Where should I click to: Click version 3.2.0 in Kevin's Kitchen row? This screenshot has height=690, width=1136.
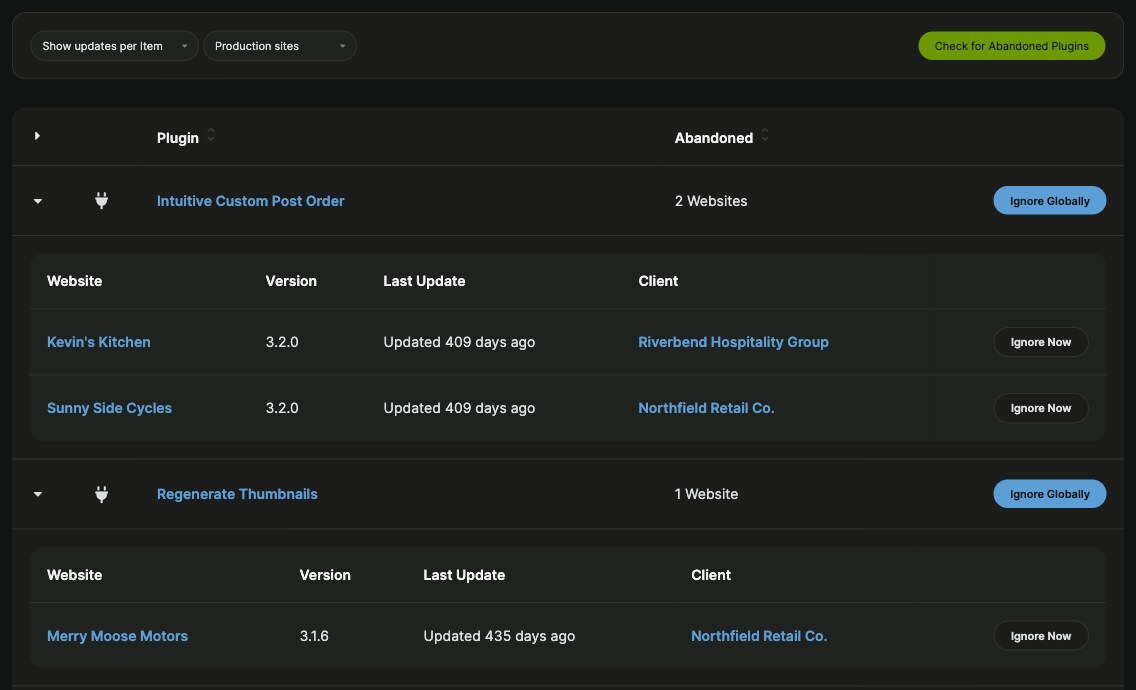(x=282, y=342)
